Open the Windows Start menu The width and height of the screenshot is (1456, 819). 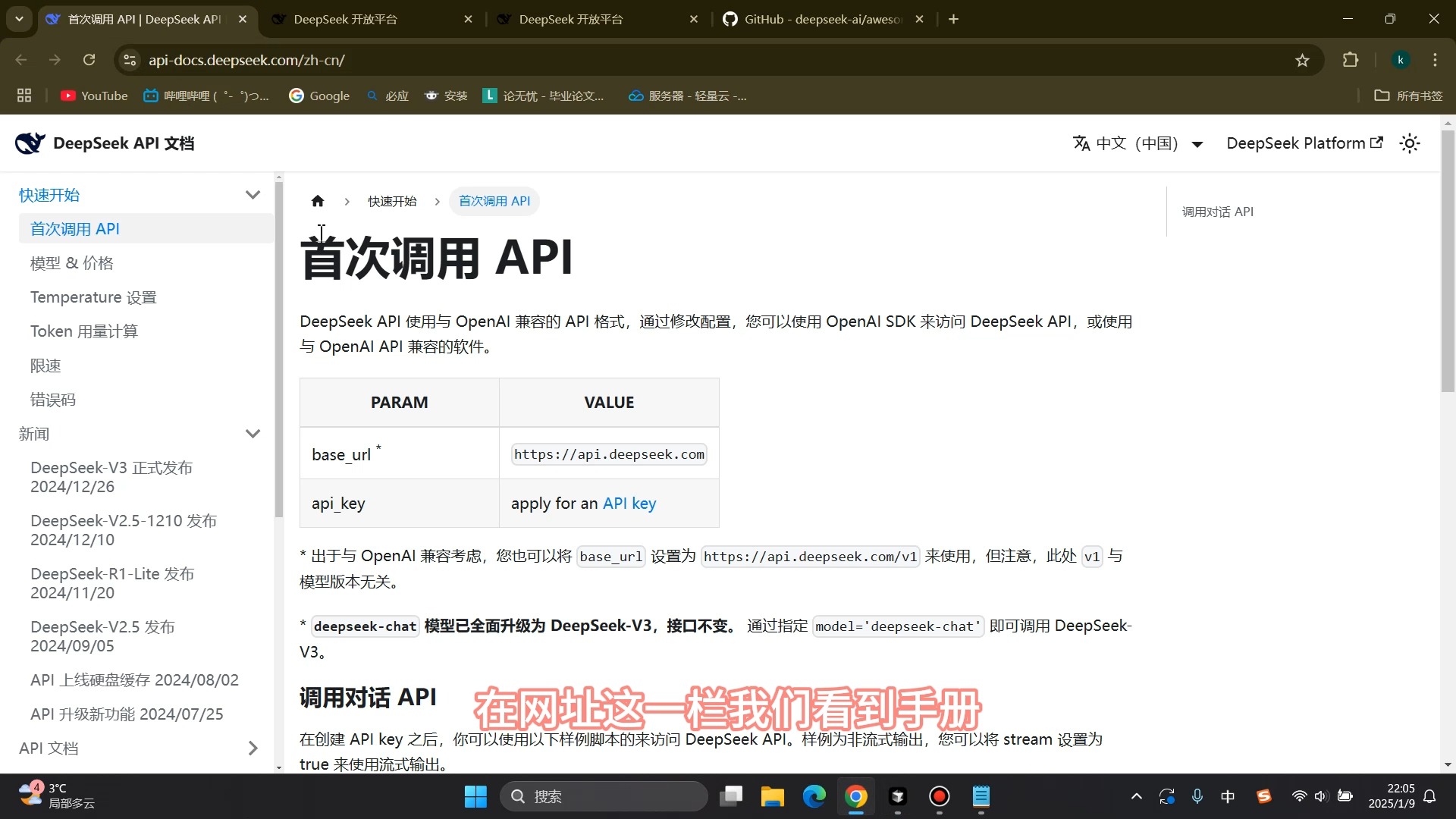[x=475, y=796]
